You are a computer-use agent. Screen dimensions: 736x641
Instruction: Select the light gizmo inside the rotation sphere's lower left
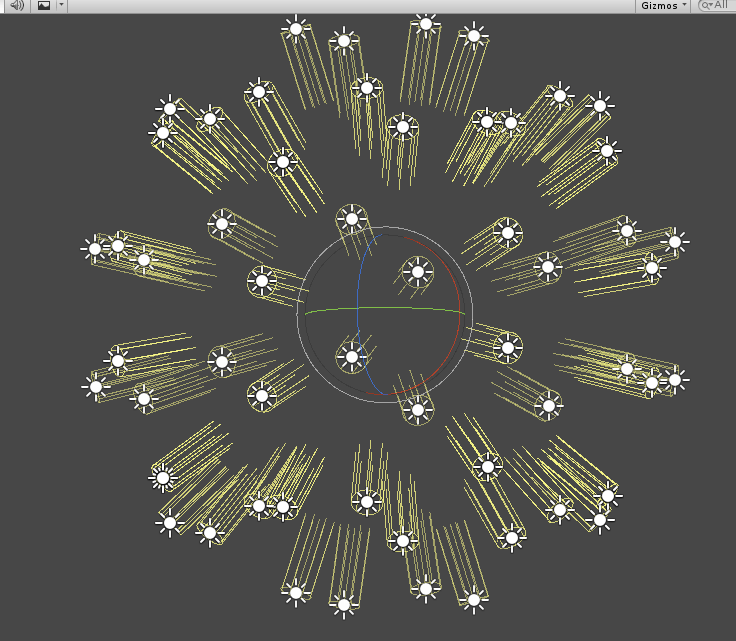(351, 355)
